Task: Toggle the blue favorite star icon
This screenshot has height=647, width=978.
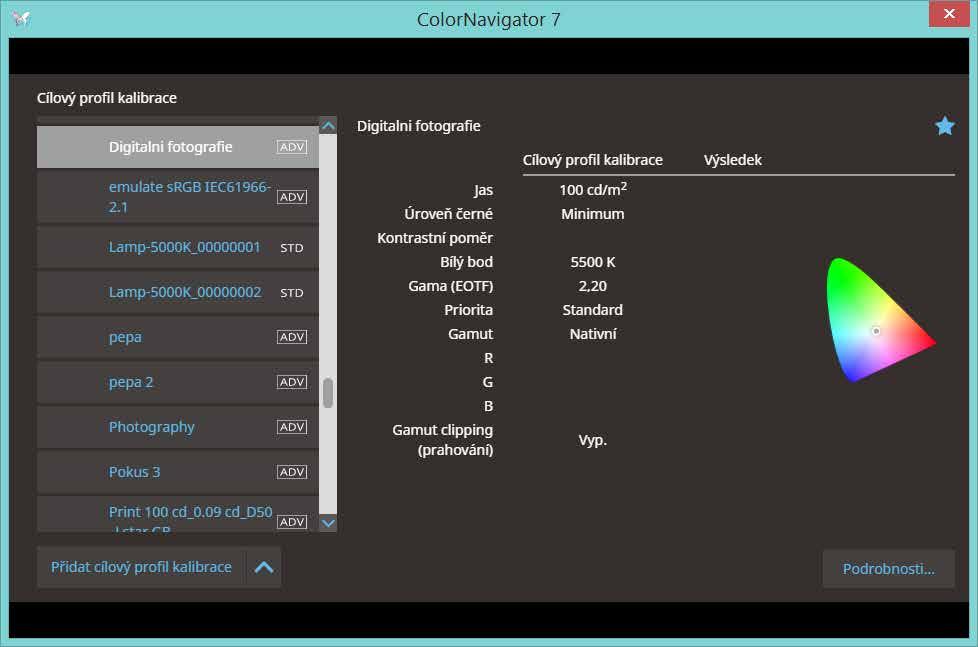Action: click(x=944, y=126)
